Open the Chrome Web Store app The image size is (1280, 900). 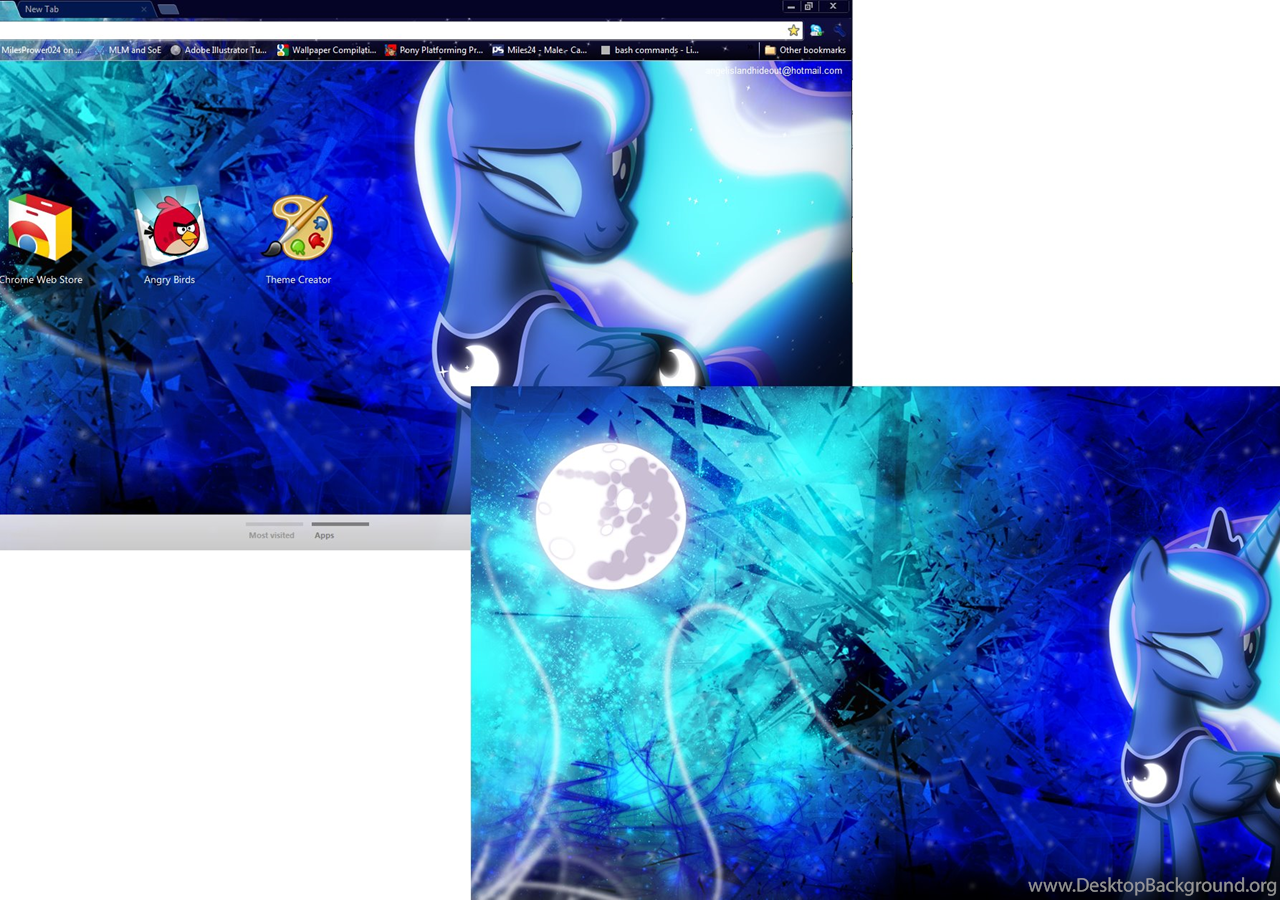click(x=40, y=240)
